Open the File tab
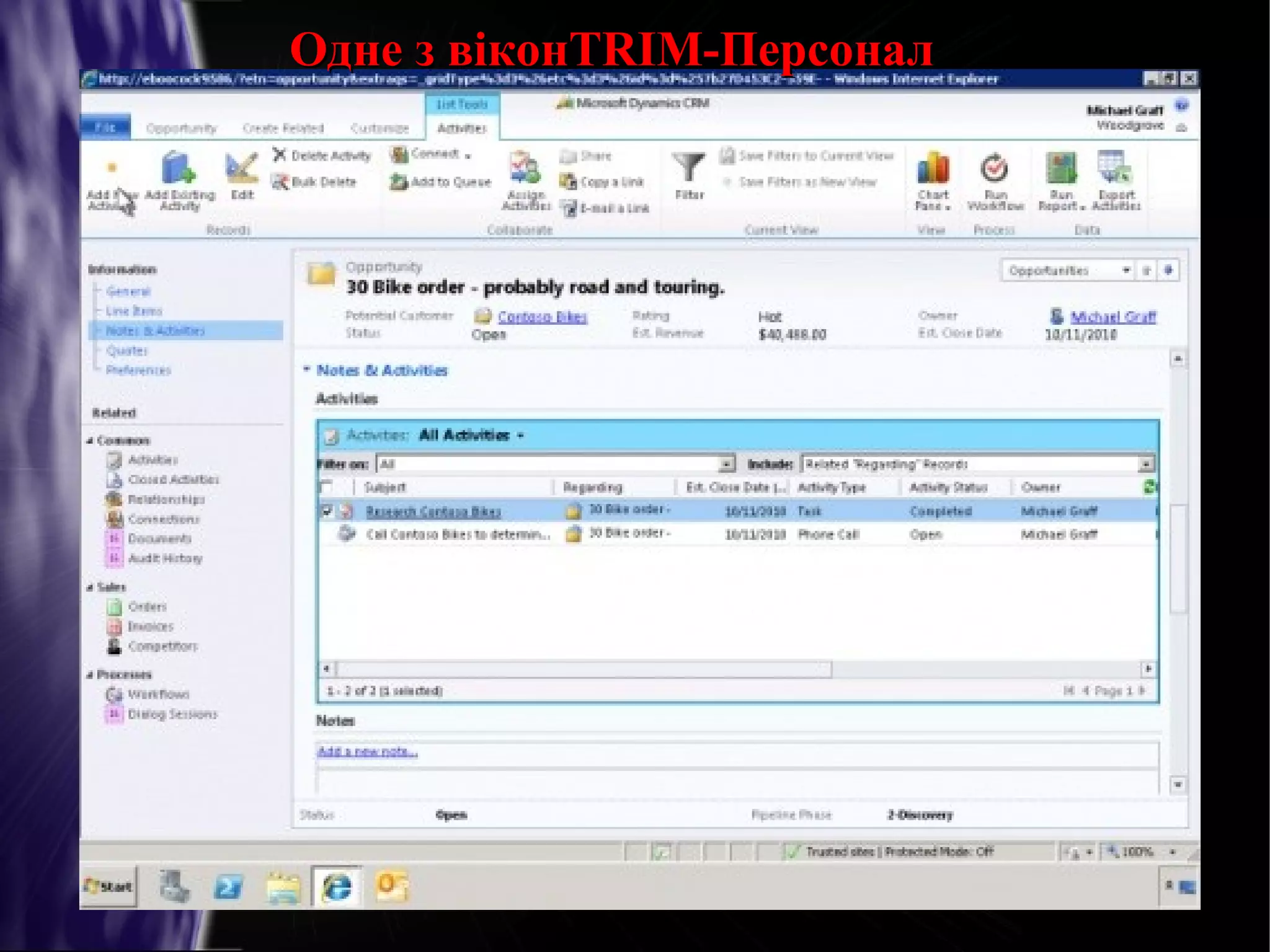Screen dimensions: 1270x952 click(x=105, y=128)
